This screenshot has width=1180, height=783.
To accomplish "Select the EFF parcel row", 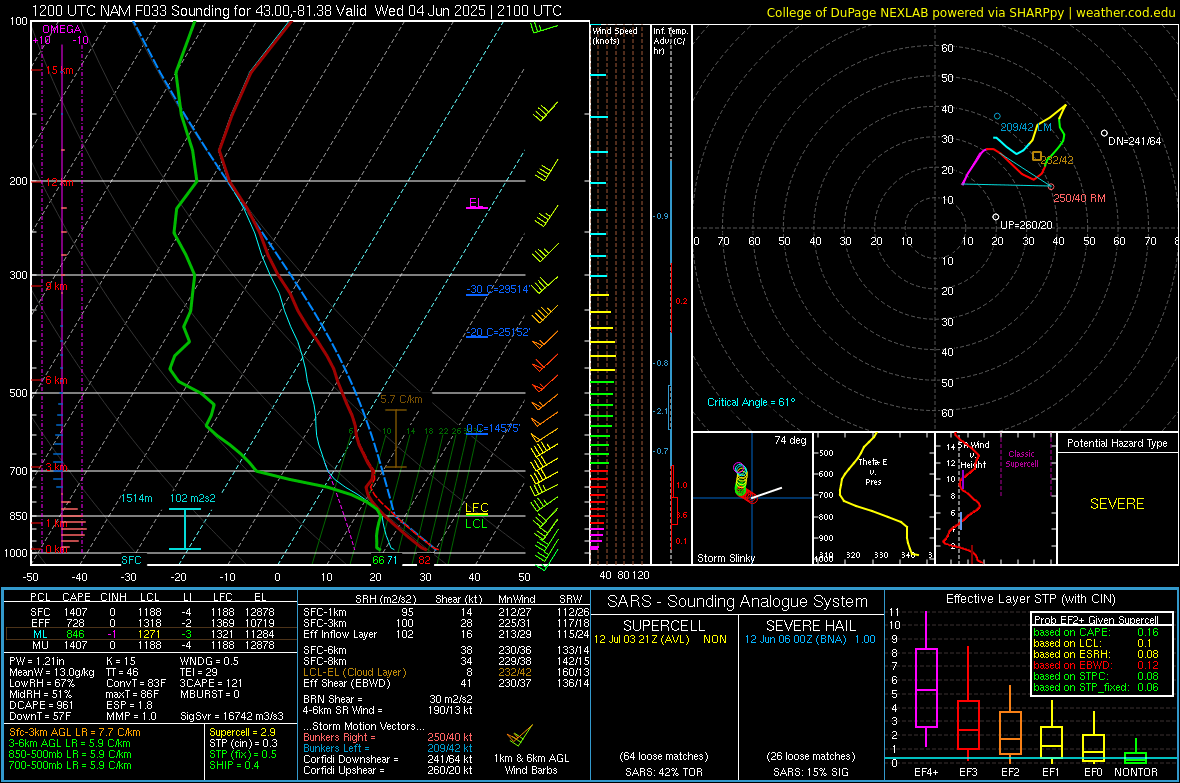I will pos(151,623).
